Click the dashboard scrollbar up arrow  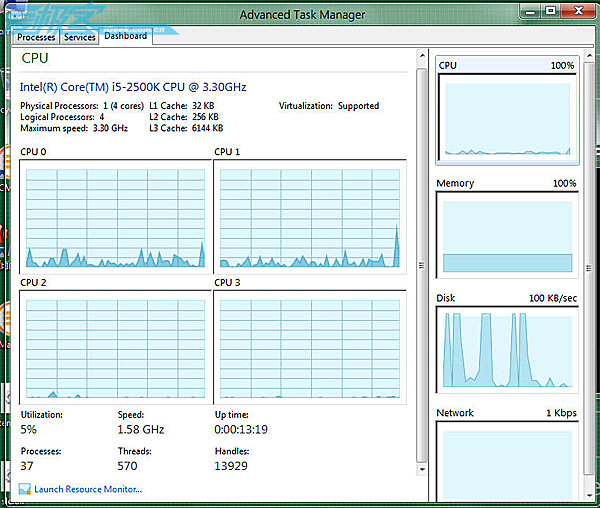(421, 53)
